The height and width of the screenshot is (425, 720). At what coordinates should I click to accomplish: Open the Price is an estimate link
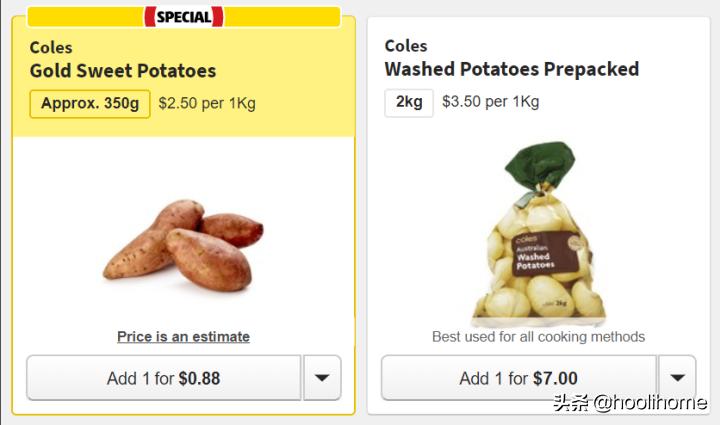183,337
